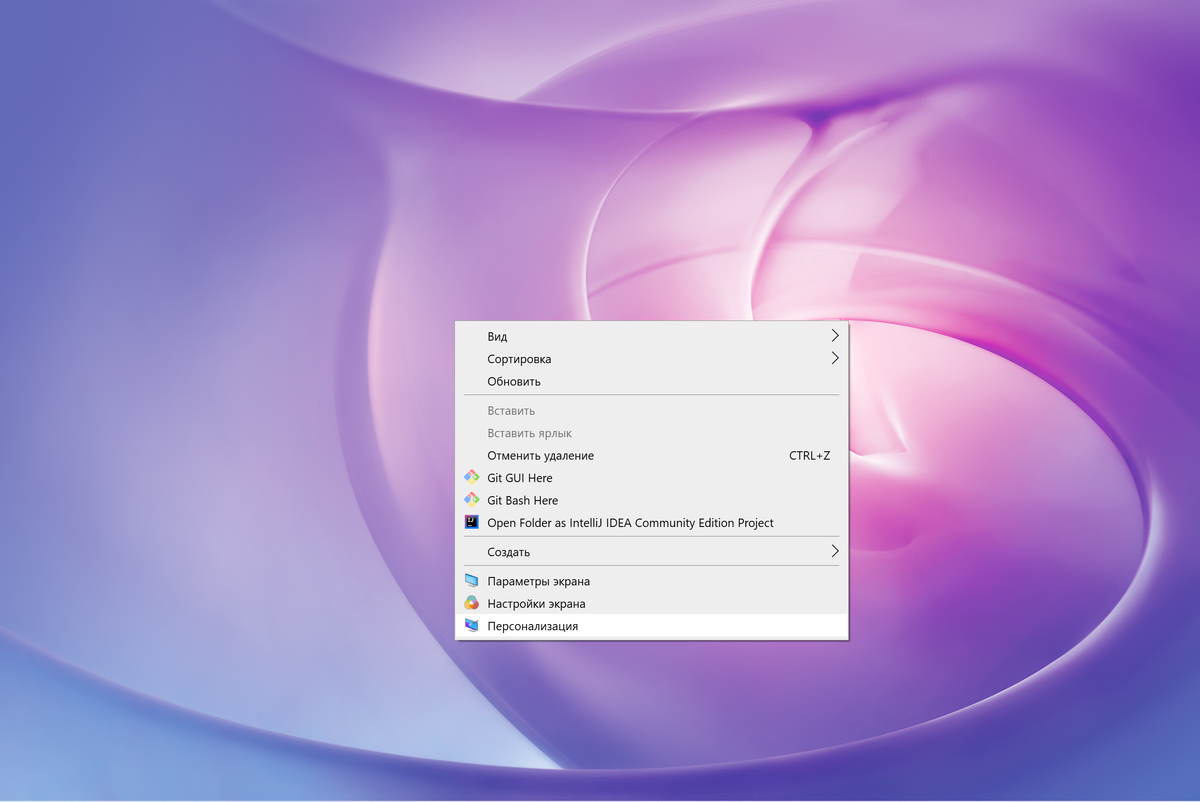Open the Создать submenu entry
The image size is (1200, 802).
(x=652, y=552)
